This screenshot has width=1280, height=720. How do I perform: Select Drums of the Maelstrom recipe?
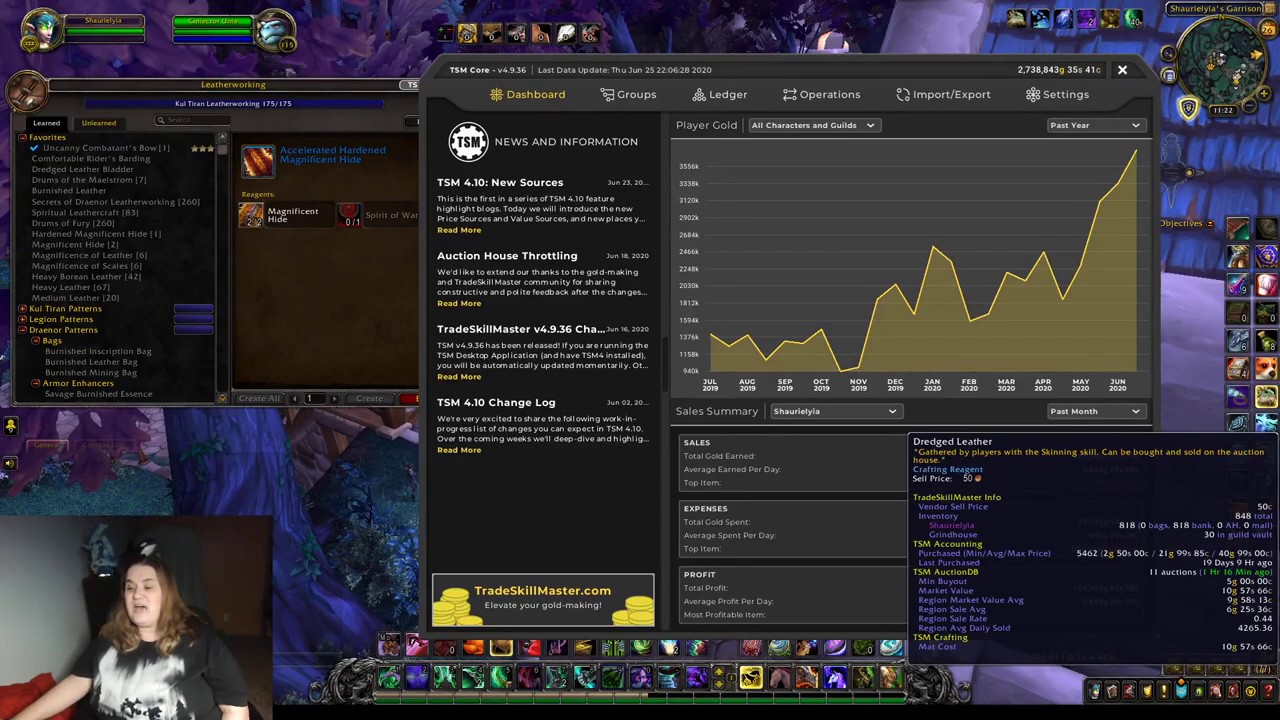[89, 180]
